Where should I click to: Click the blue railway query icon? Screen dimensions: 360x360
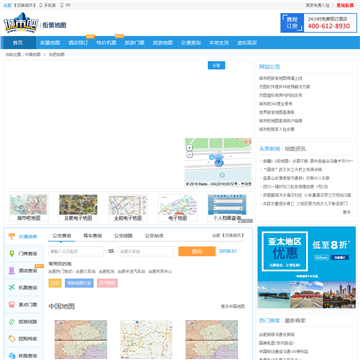tap(12, 356)
